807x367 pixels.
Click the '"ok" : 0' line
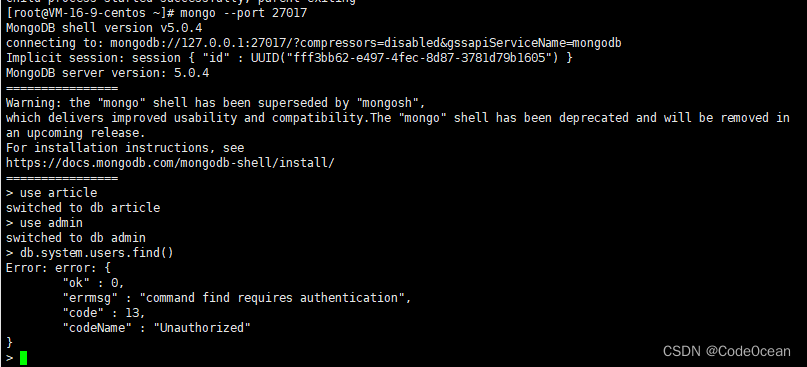tap(94, 283)
